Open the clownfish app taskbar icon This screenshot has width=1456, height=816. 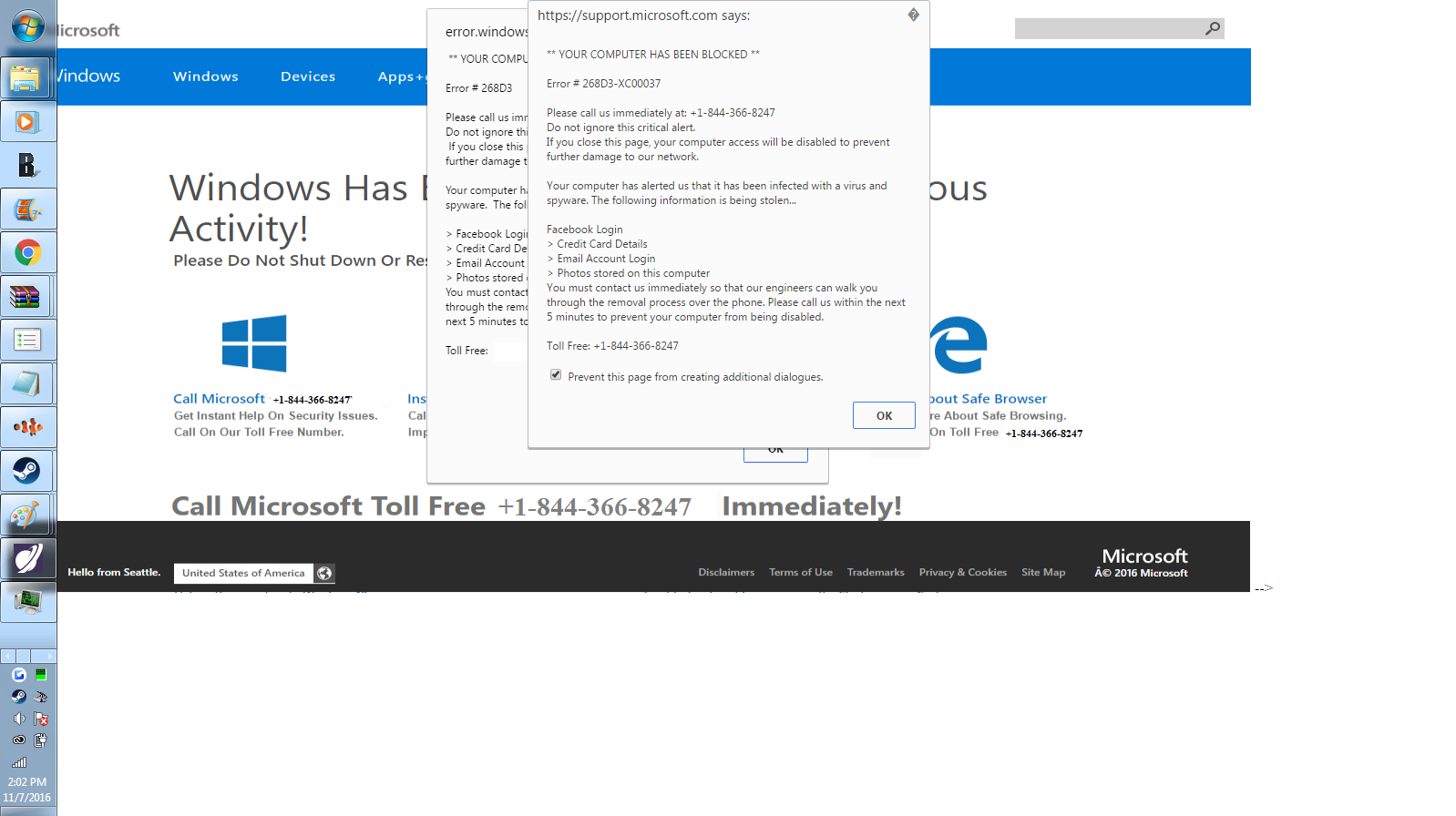point(27,427)
